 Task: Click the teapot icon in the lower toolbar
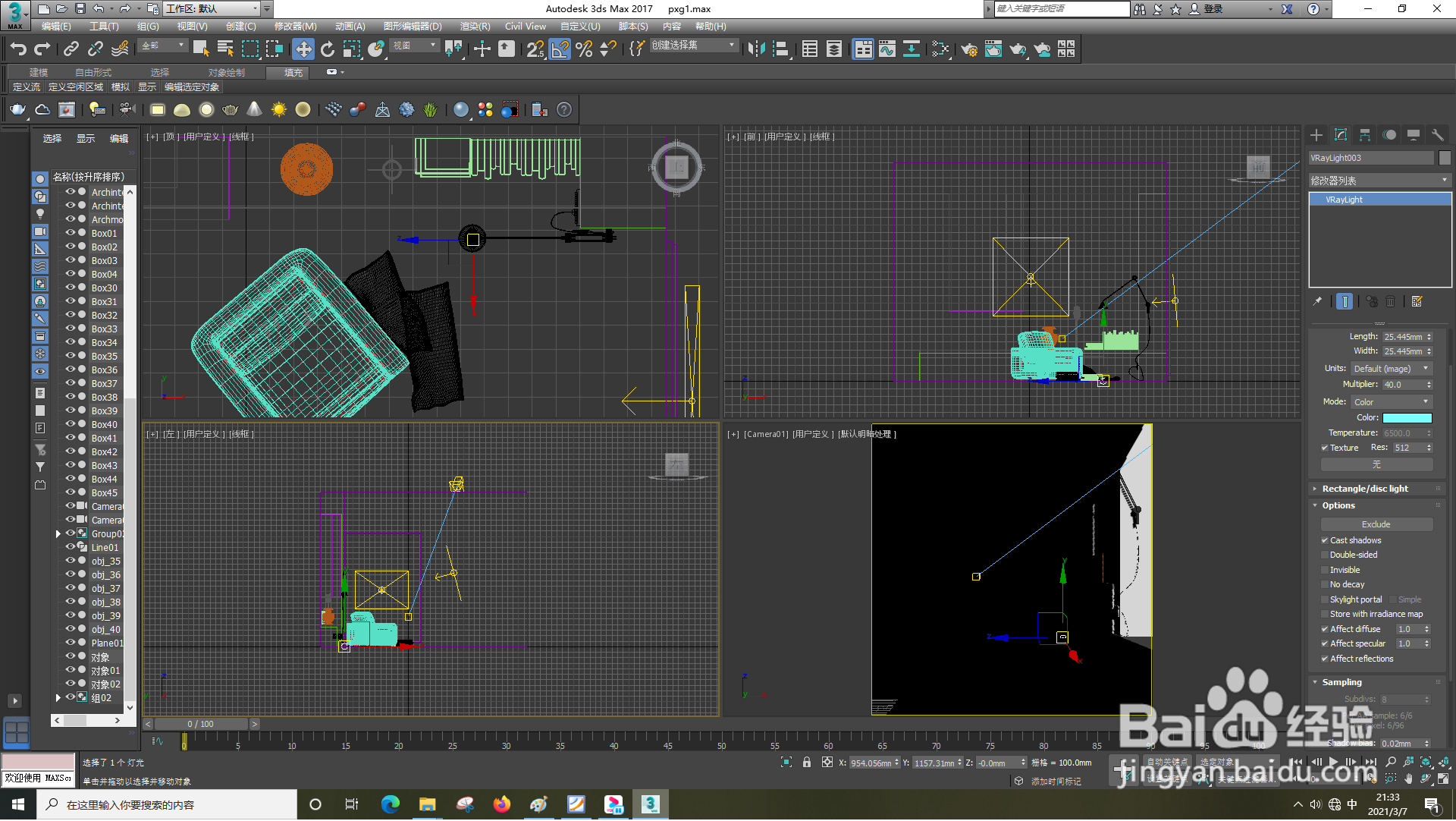pyautogui.click(x=17, y=110)
